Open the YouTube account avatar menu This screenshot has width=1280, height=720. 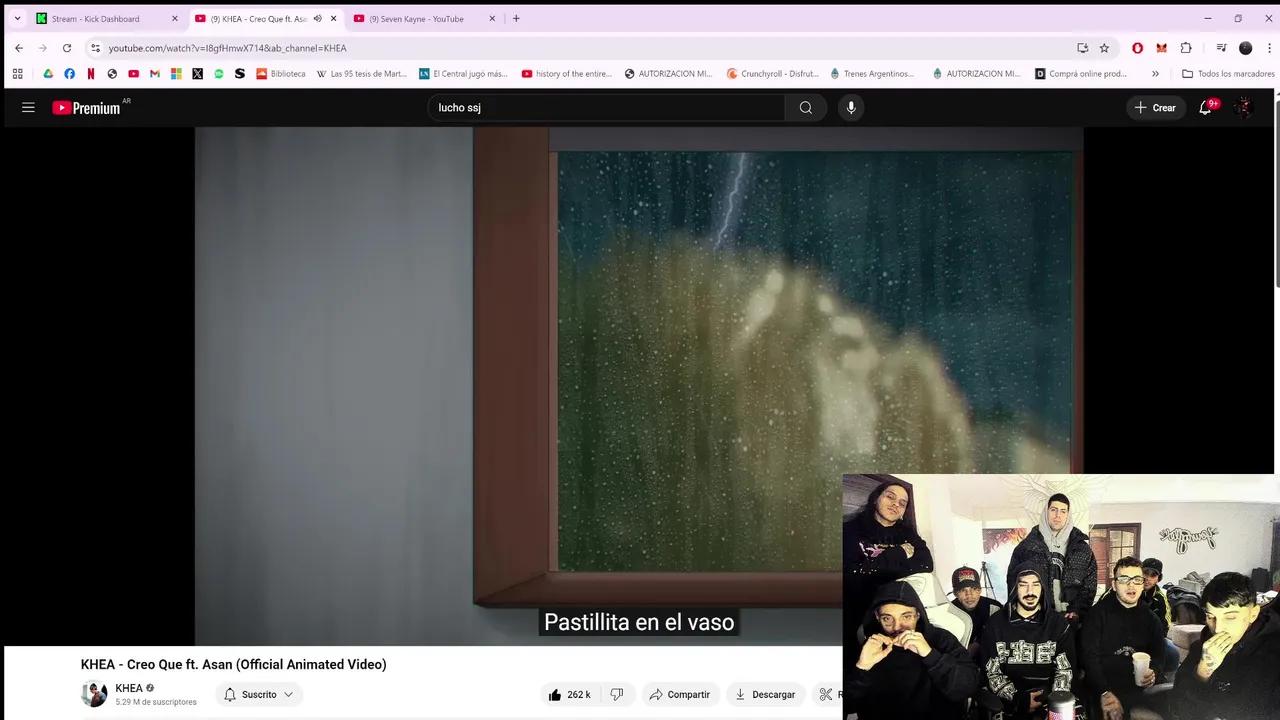click(x=1243, y=108)
